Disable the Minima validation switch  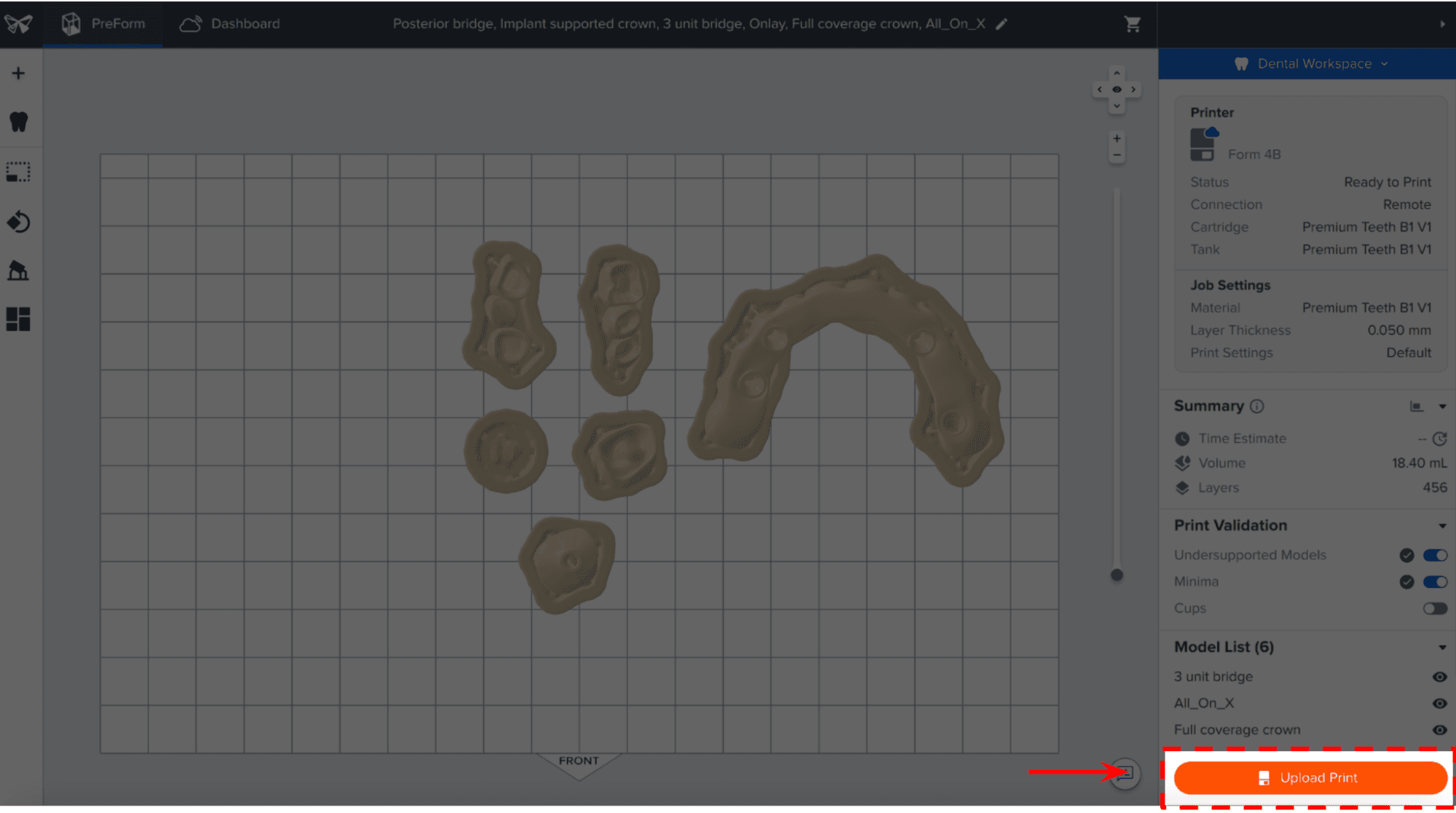point(1435,582)
